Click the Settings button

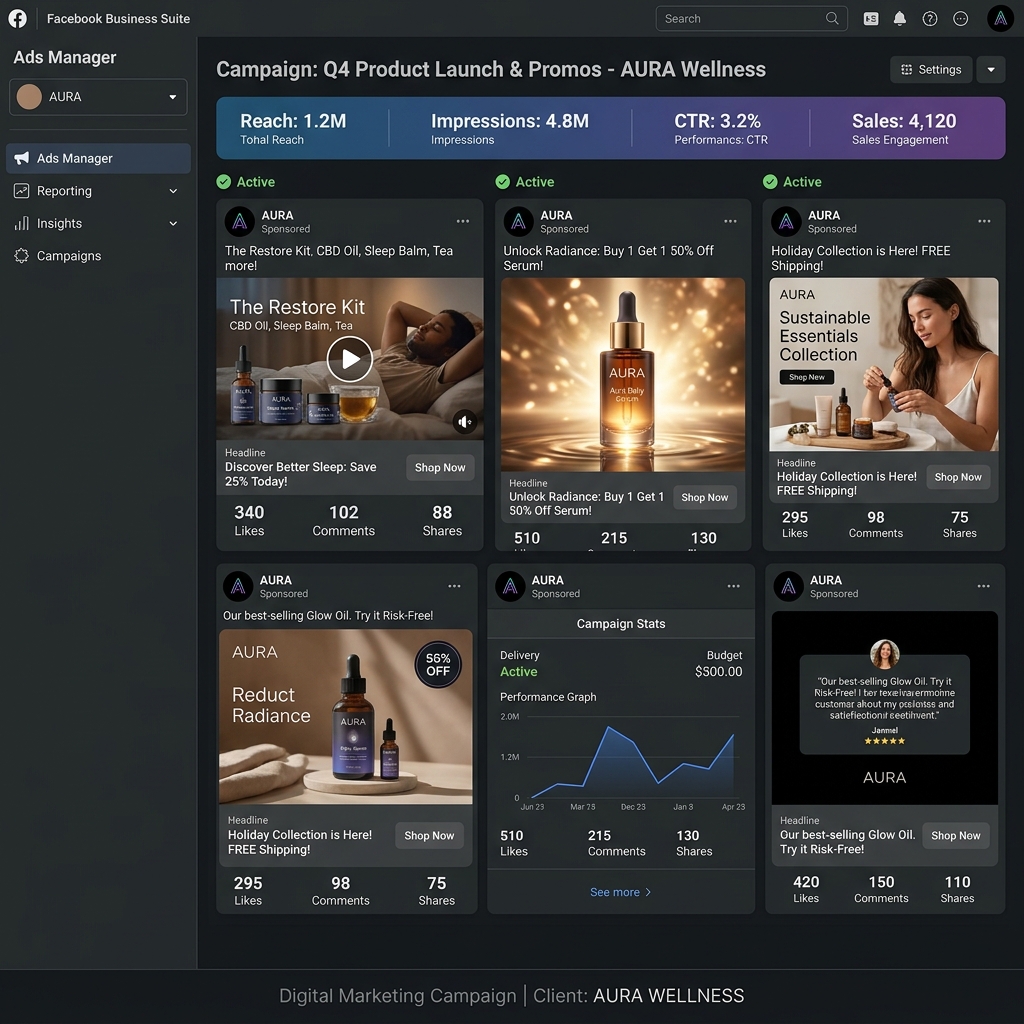[x=931, y=69]
